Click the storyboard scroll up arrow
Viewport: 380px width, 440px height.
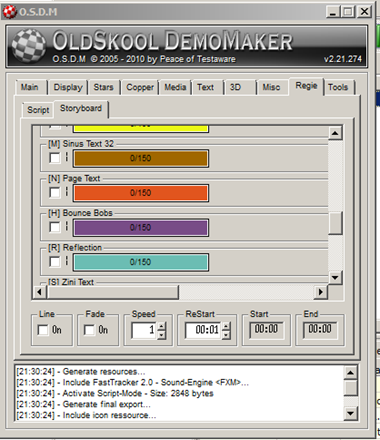(x=335, y=133)
